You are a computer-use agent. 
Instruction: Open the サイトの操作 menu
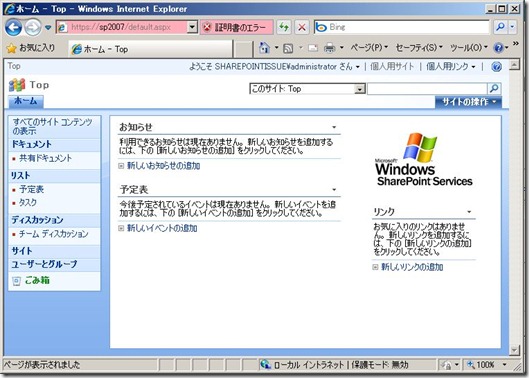pyautogui.click(x=468, y=102)
